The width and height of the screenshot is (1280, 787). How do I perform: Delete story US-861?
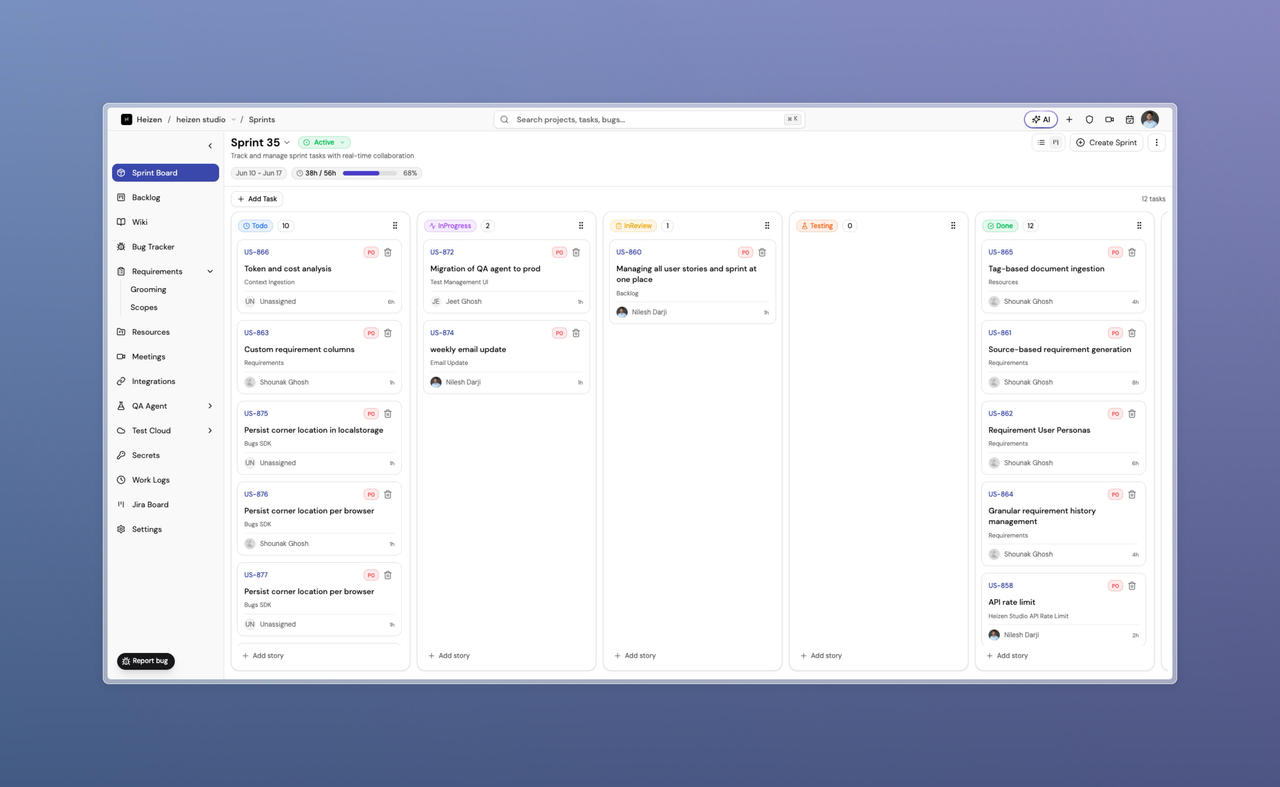pyautogui.click(x=1132, y=333)
